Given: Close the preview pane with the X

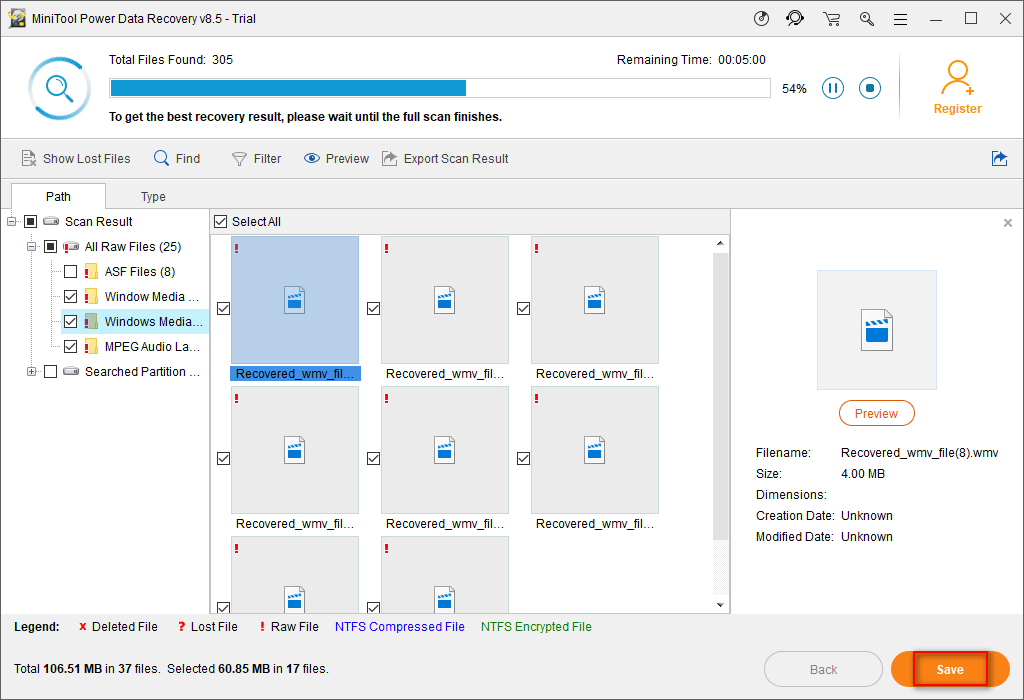Looking at the screenshot, I should (x=1008, y=223).
